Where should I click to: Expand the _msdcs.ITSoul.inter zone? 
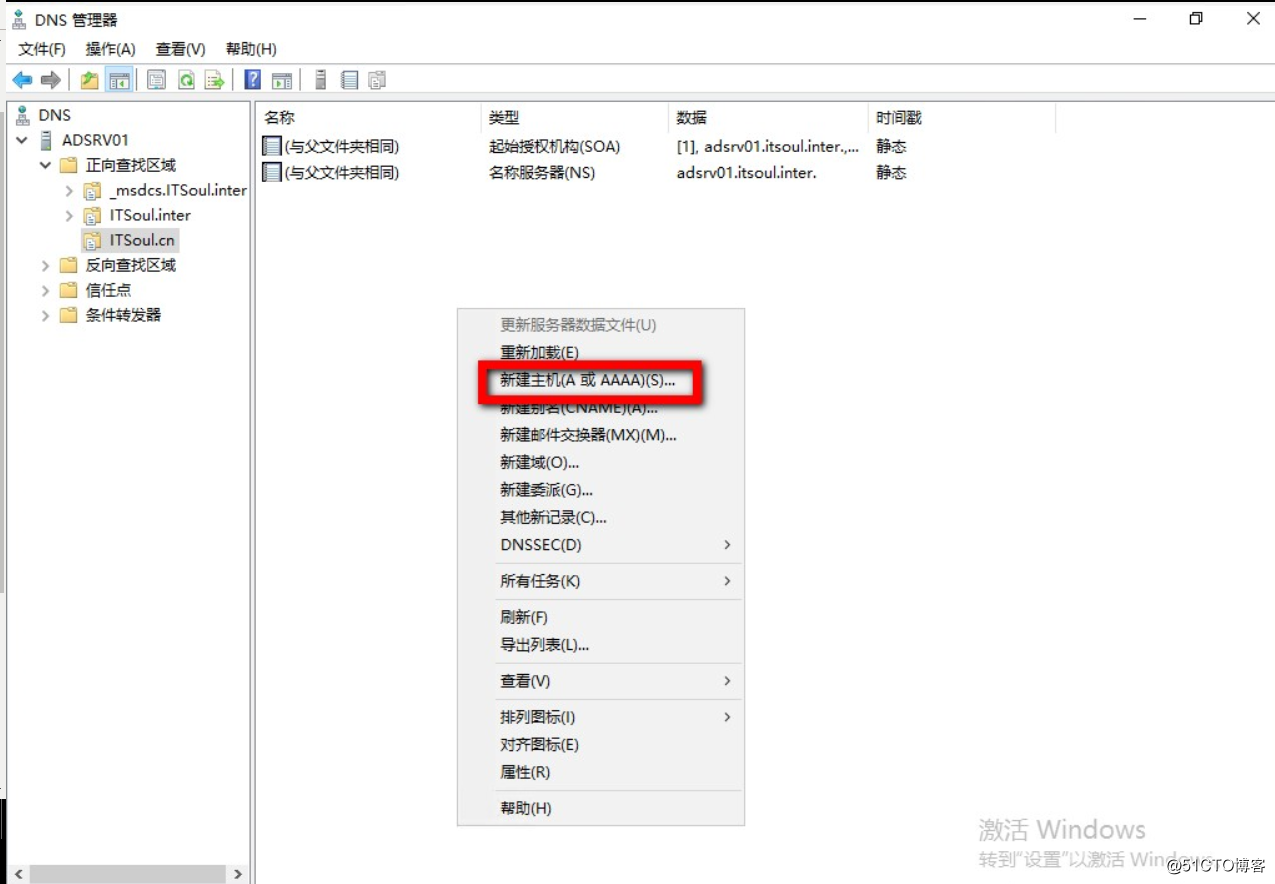[x=69, y=190]
